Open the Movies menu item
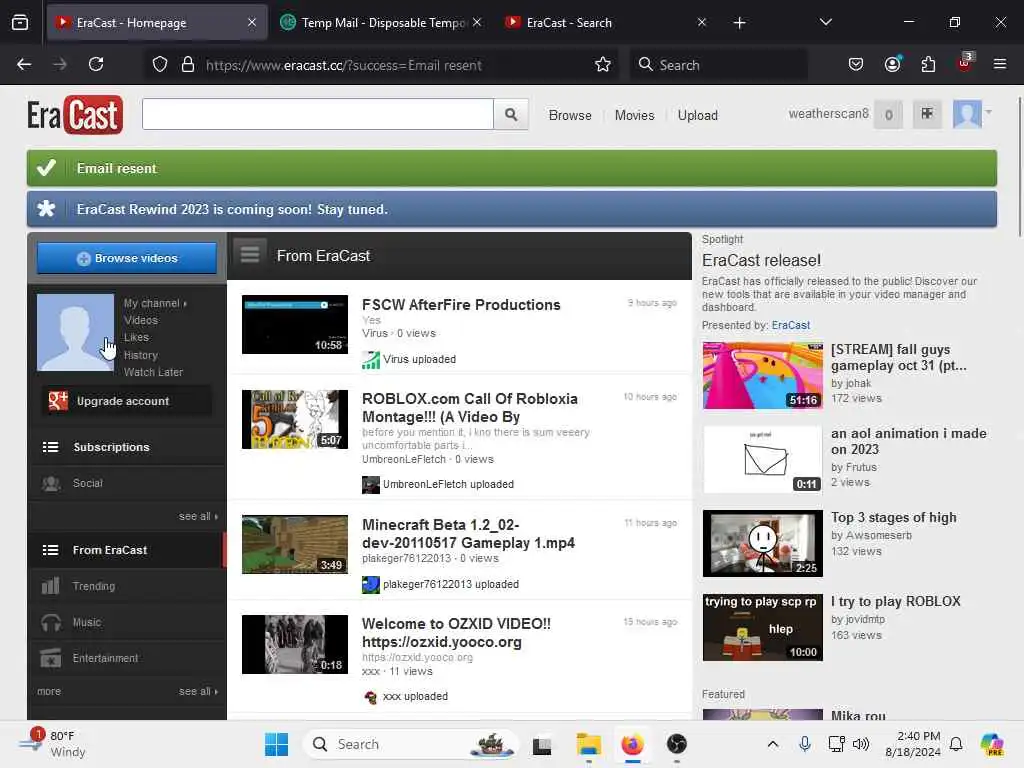 coord(634,116)
